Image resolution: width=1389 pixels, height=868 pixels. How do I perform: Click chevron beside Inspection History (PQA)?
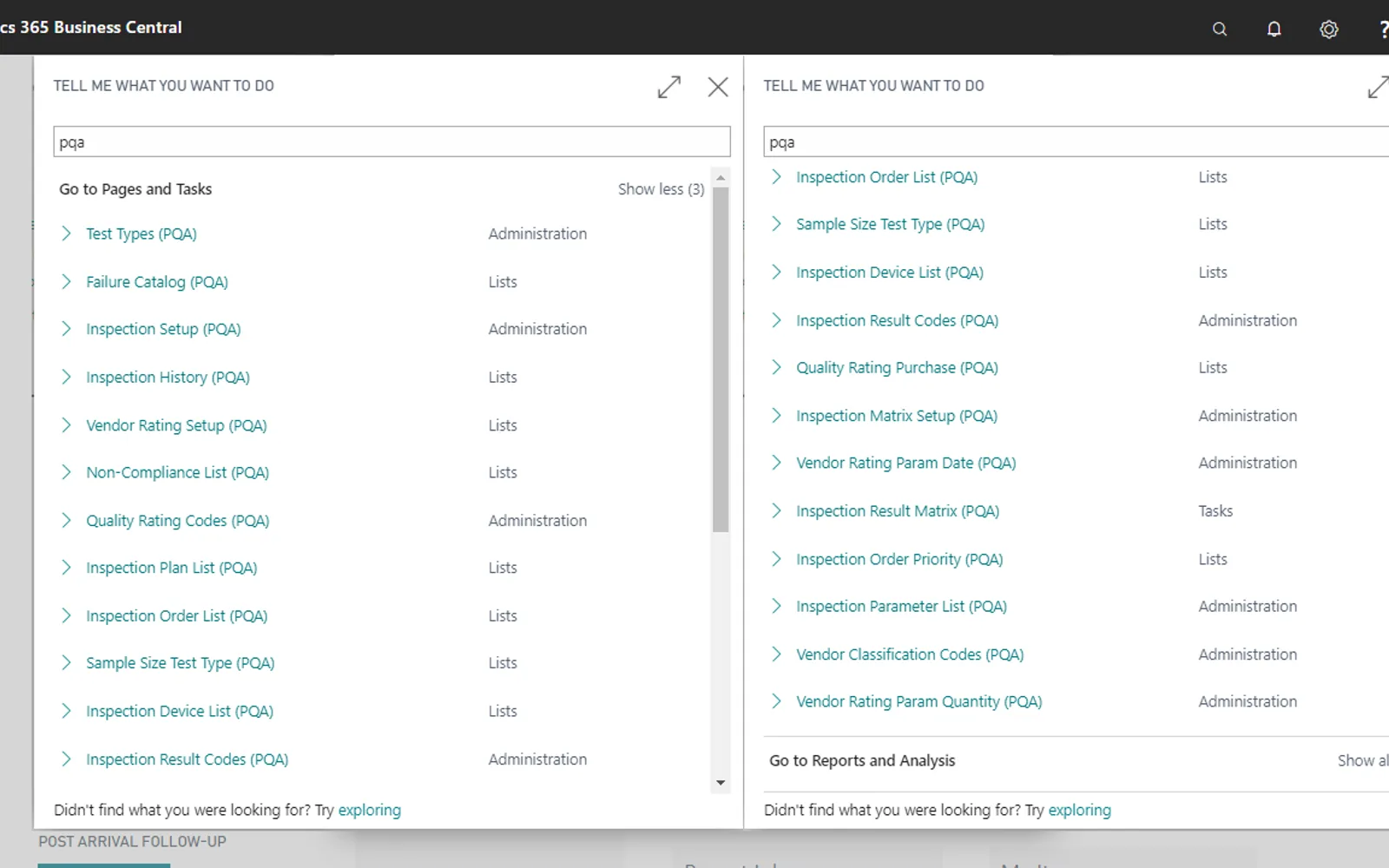click(66, 377)
